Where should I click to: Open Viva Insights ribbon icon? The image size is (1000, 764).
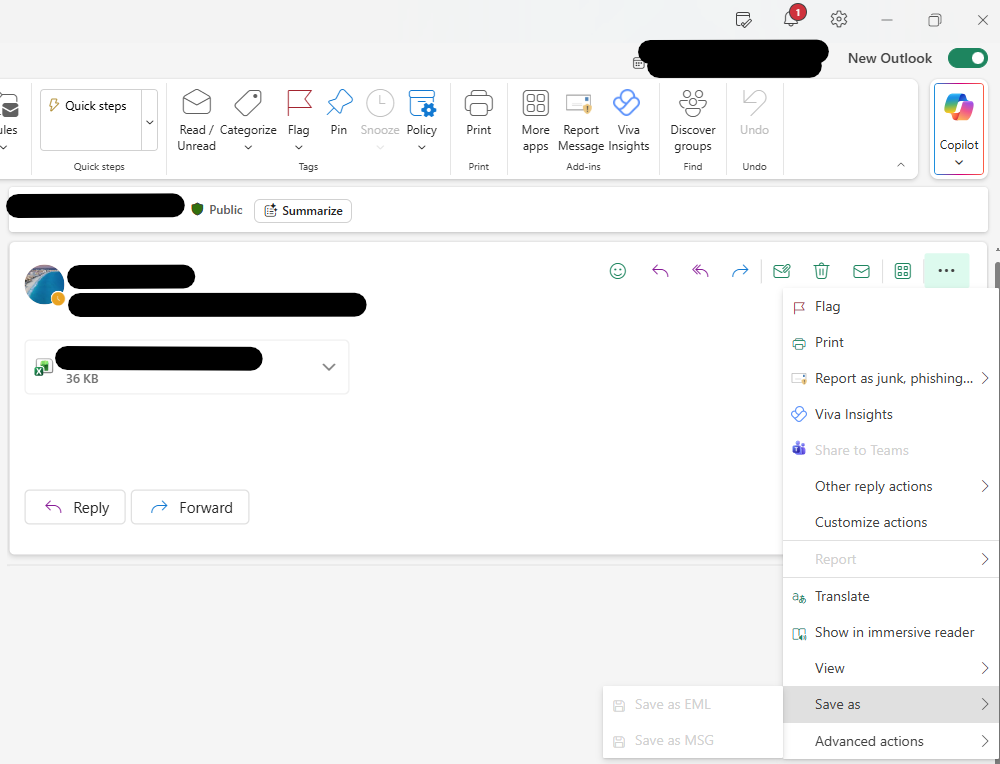(x=626, y=102)
